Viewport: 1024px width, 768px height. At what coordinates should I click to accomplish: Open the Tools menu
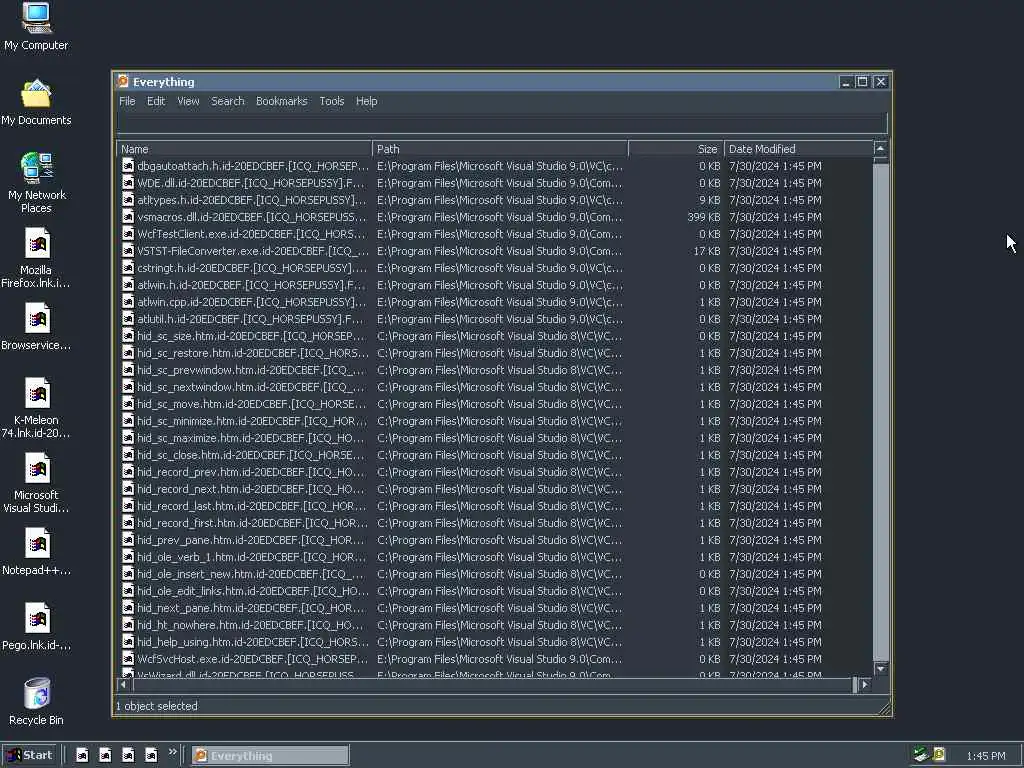click(332, 101)
